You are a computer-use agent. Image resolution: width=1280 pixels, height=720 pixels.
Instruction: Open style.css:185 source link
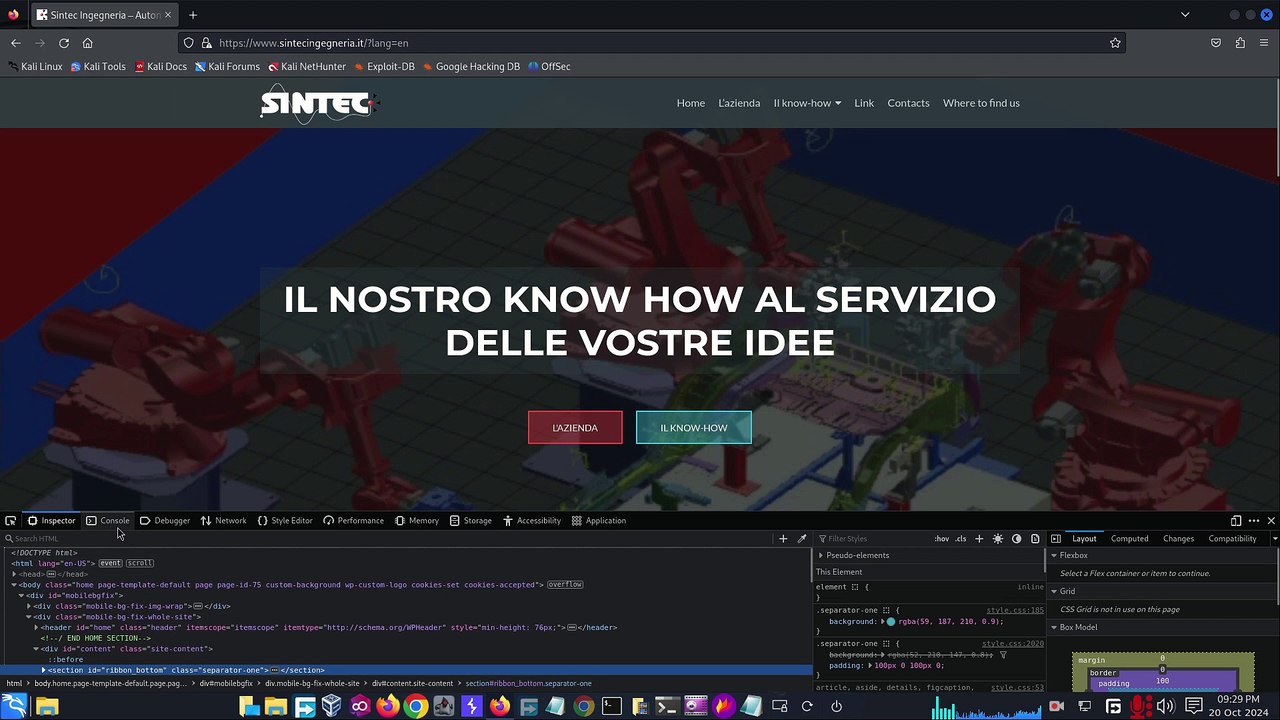(x=1015, y=610)
